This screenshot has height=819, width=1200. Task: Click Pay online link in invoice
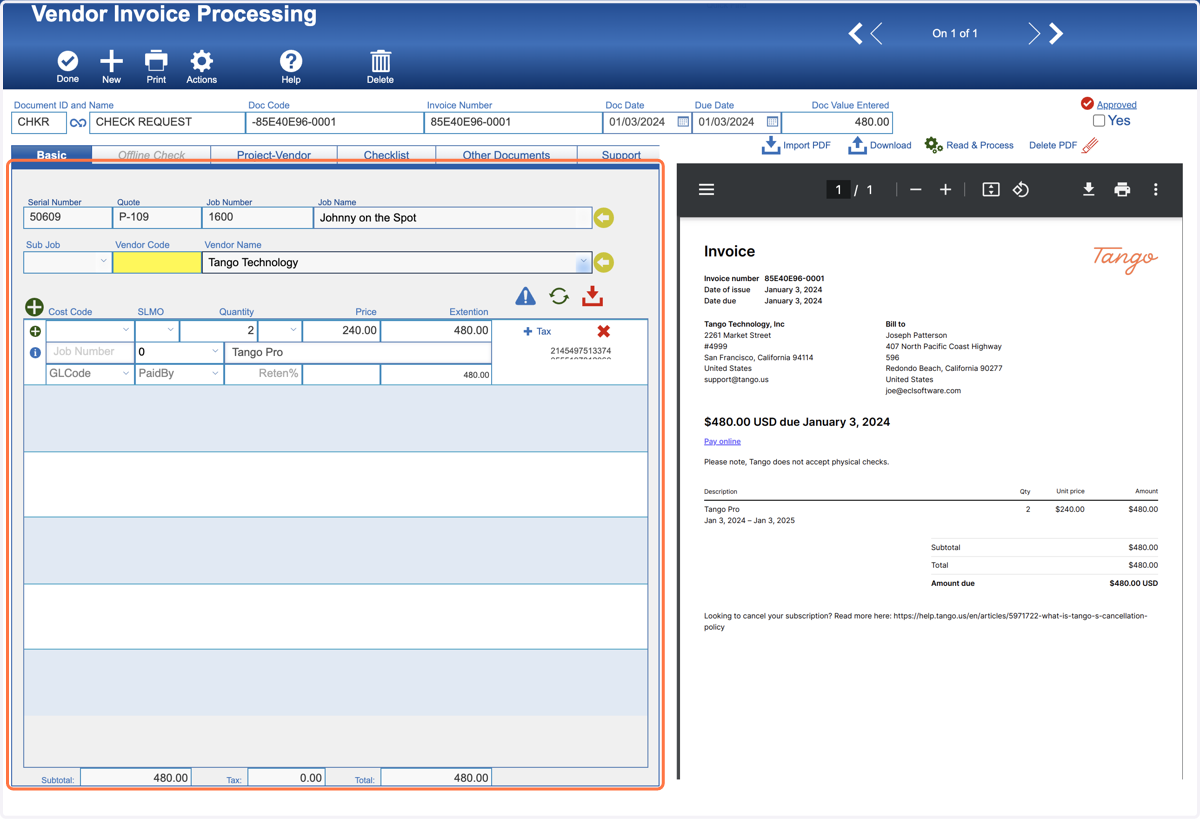pos(722,441)
